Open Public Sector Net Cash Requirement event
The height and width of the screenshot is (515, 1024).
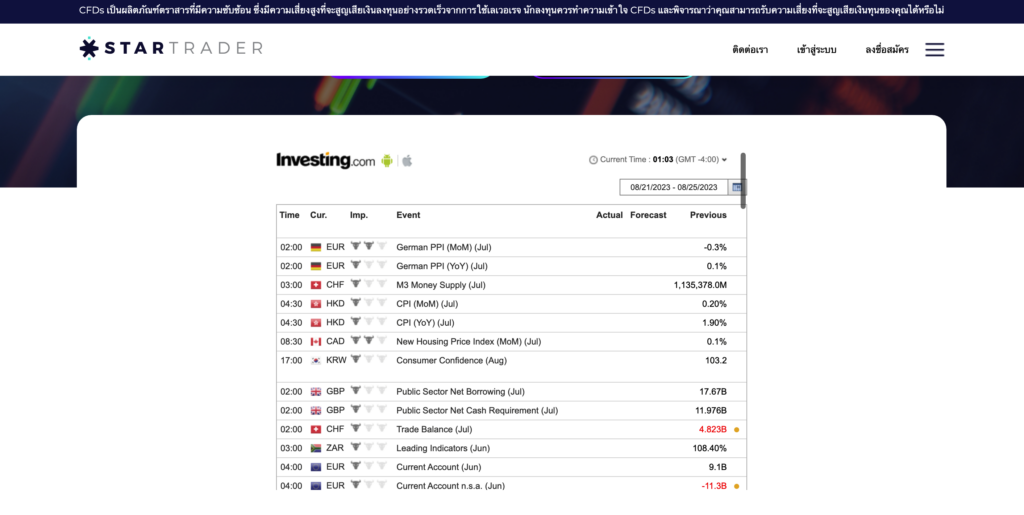[477, 411]
